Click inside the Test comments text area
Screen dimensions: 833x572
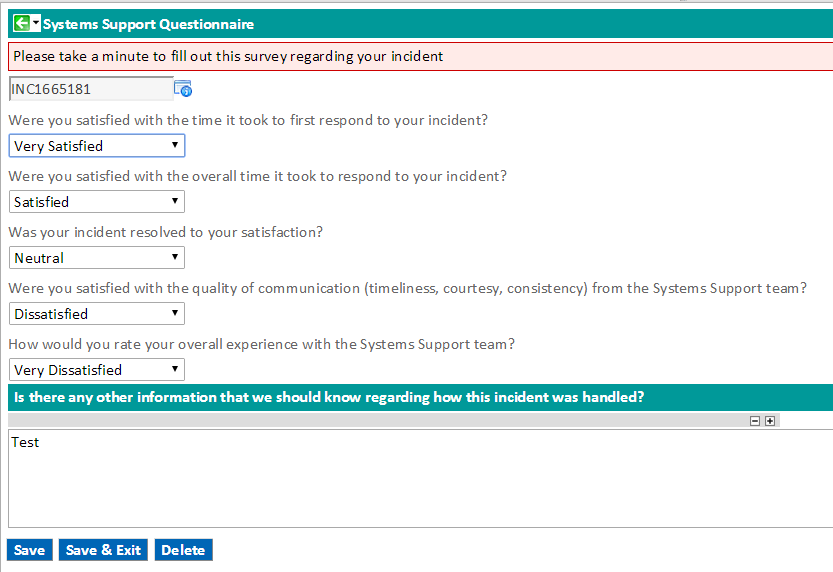421,479
